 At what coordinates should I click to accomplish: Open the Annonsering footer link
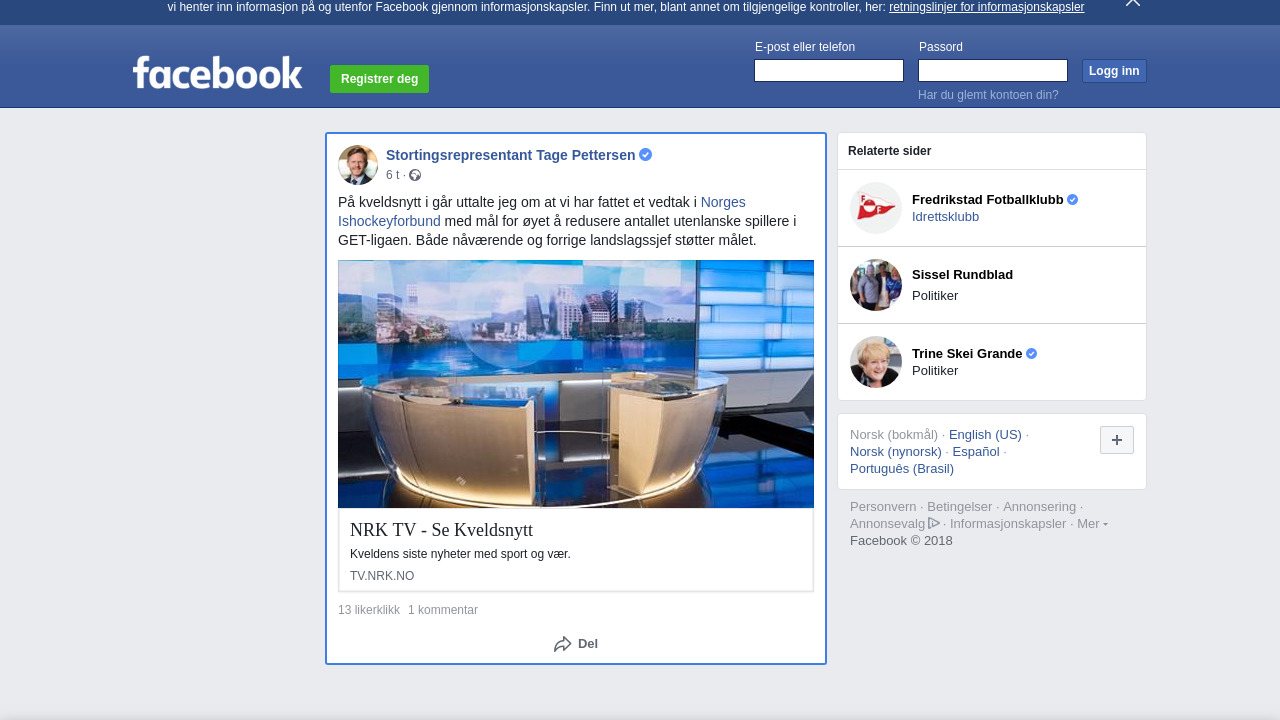click(x=1039, y=507)
